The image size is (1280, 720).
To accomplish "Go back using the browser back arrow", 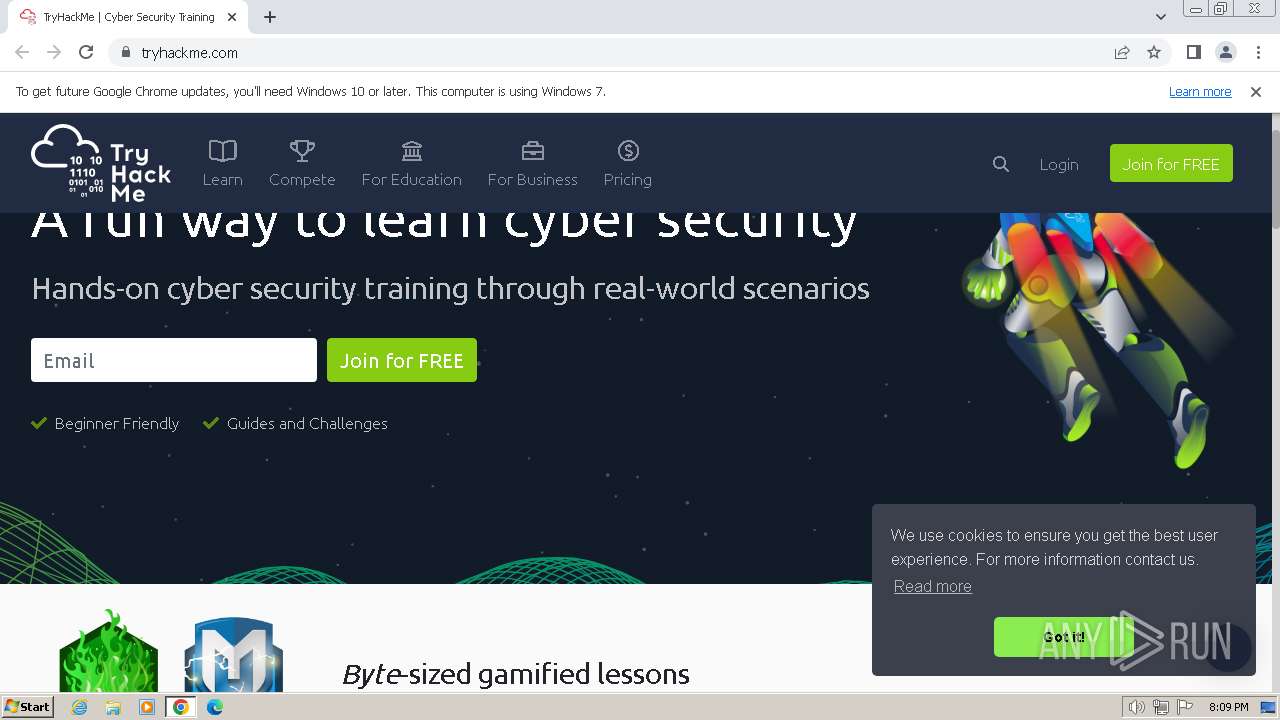I will click(22, 52).
